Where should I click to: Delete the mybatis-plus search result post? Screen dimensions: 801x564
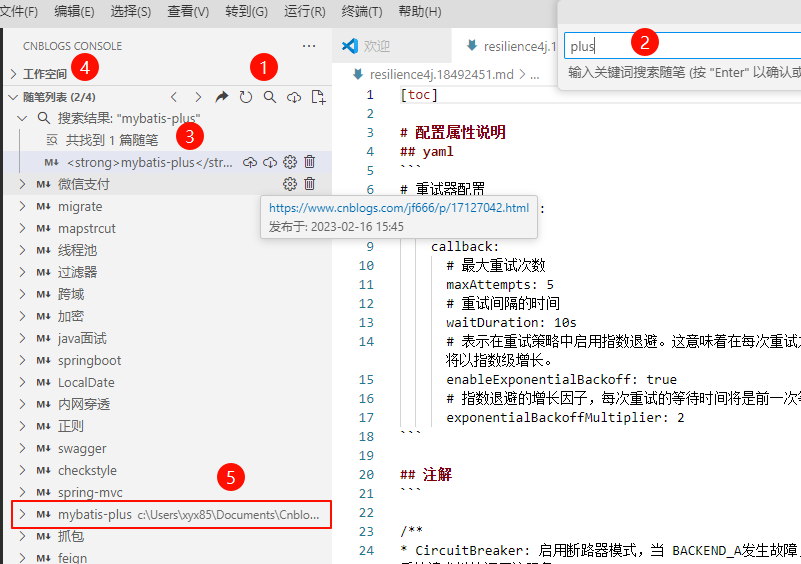[x=310, y=162]
